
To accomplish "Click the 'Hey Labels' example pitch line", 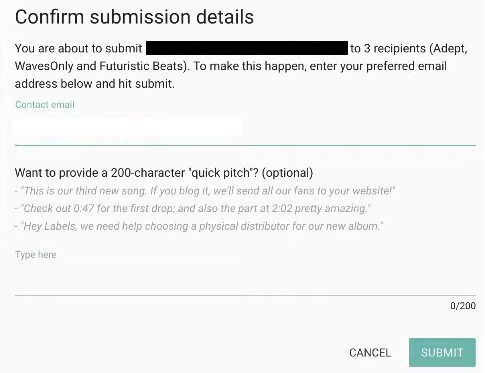I will point(199,226).
